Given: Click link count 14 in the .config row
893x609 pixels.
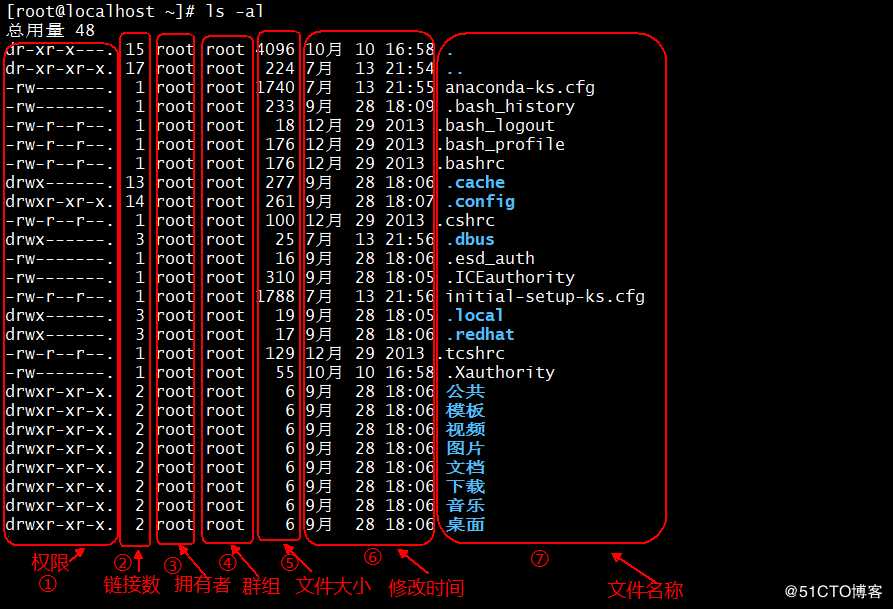Looking at the screenshot, I should pyautogui.click(x=135, y=202).
